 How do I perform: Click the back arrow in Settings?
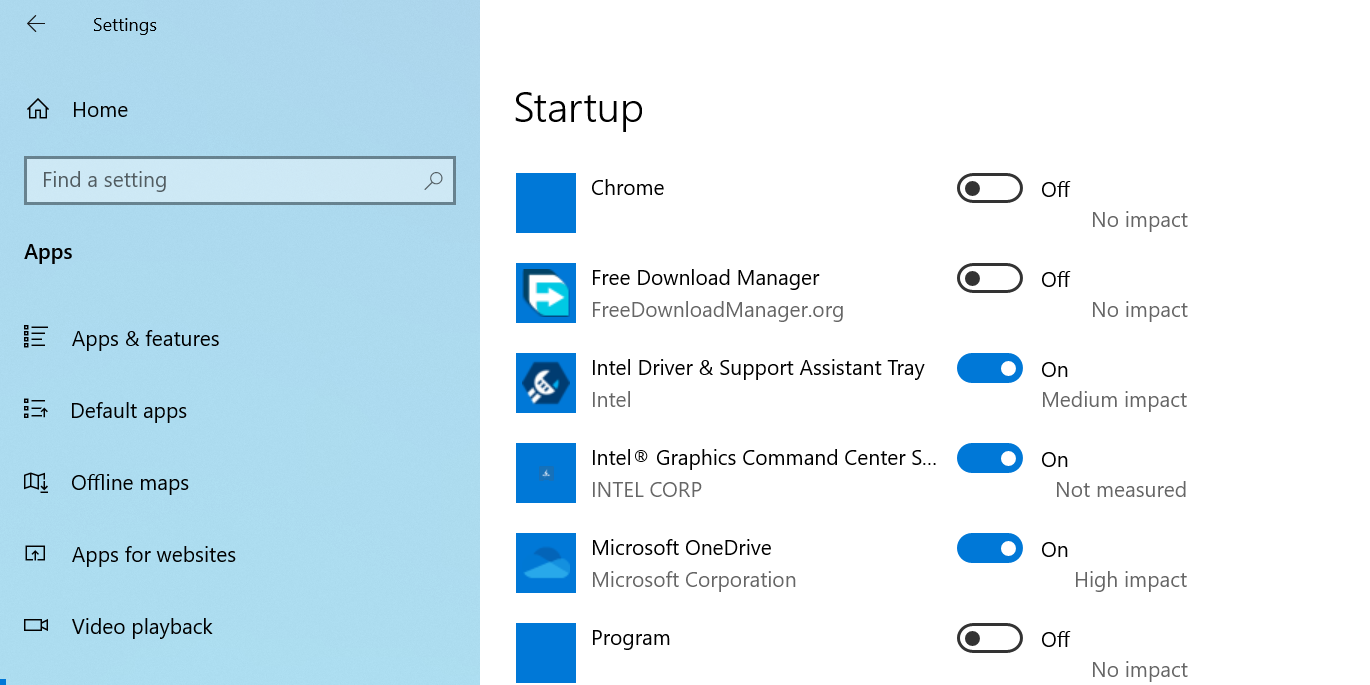click(36, 24)
